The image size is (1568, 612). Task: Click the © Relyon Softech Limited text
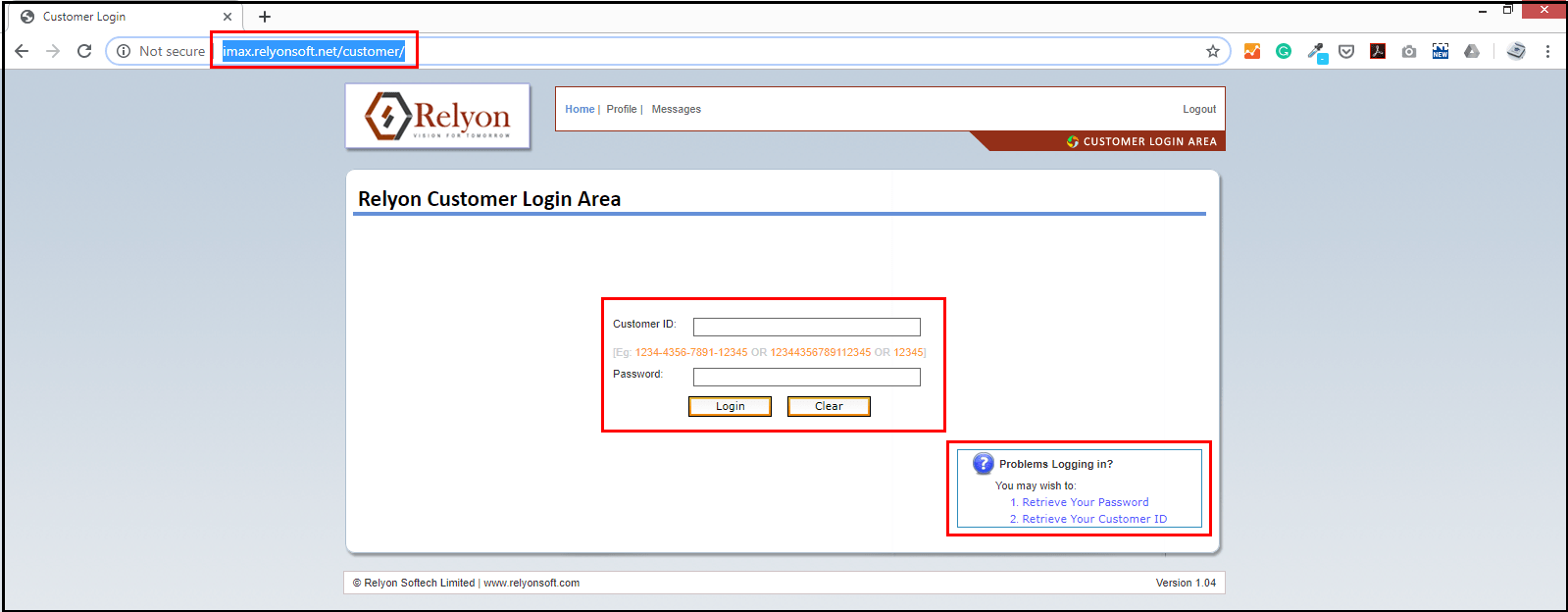click(414, 583)
